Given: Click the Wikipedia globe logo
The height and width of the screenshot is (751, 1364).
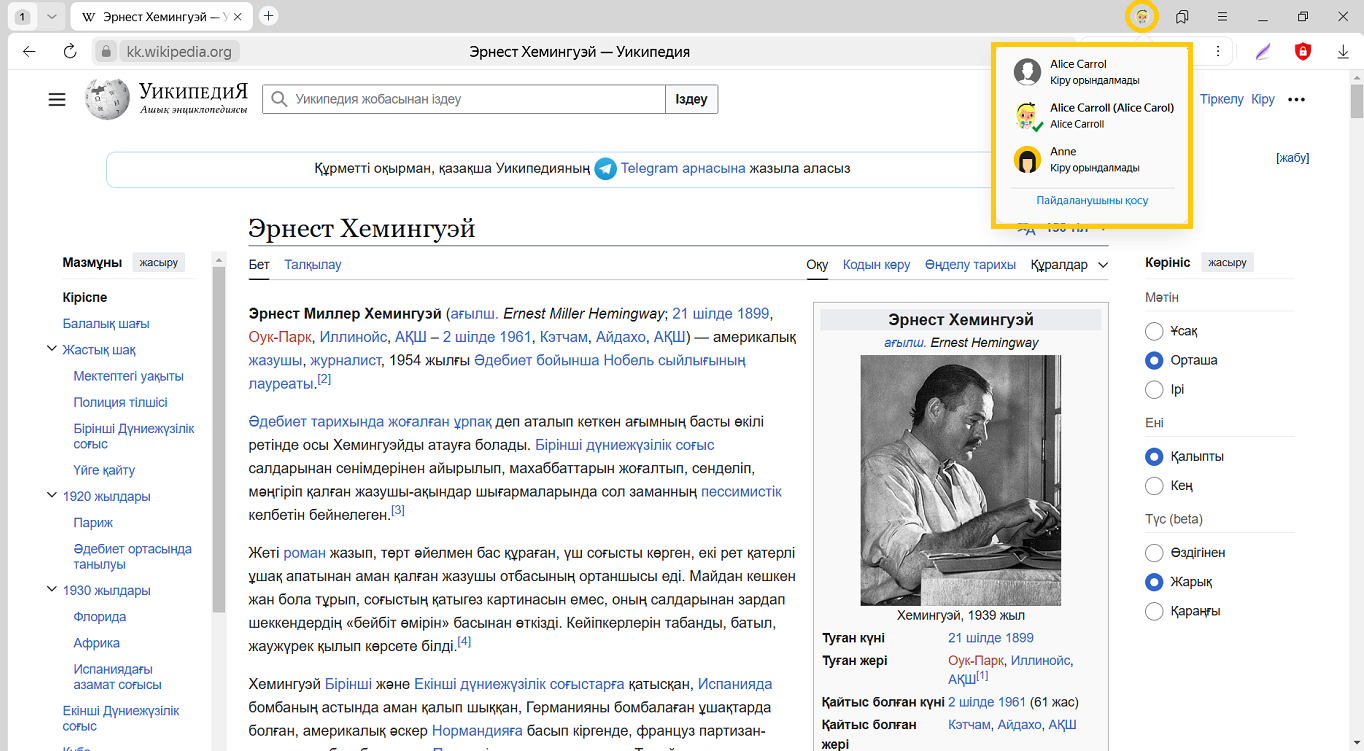Looking at the screenshot, I should tap(107, 99).
